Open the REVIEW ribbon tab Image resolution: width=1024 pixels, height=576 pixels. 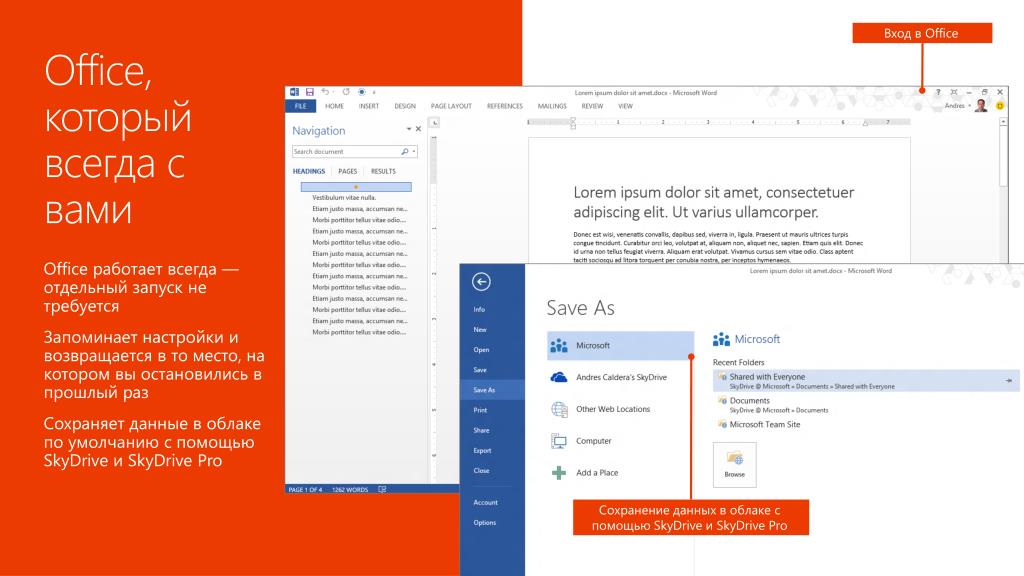(x=592, y=106)
